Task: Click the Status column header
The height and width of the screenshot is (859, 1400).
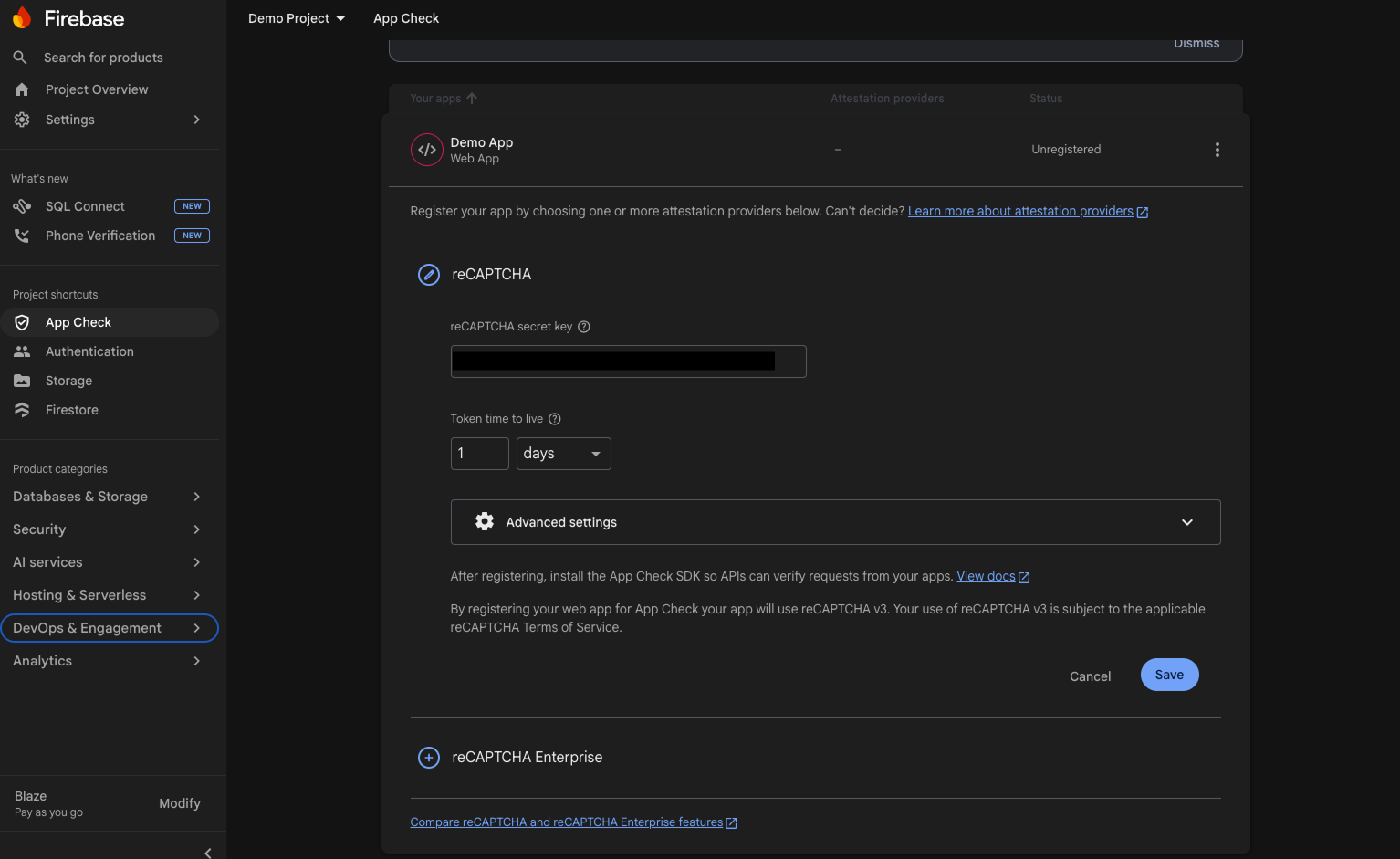Action: click(x=1046, y=99)
